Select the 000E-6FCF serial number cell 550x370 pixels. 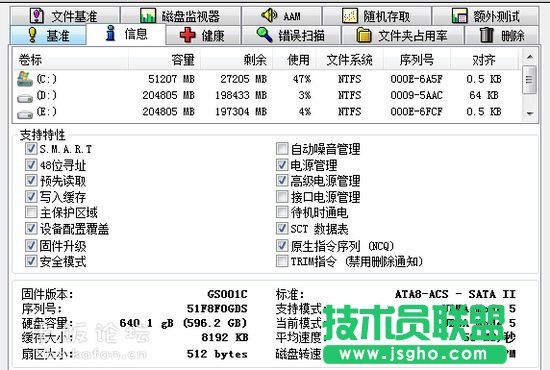[416, 112]
